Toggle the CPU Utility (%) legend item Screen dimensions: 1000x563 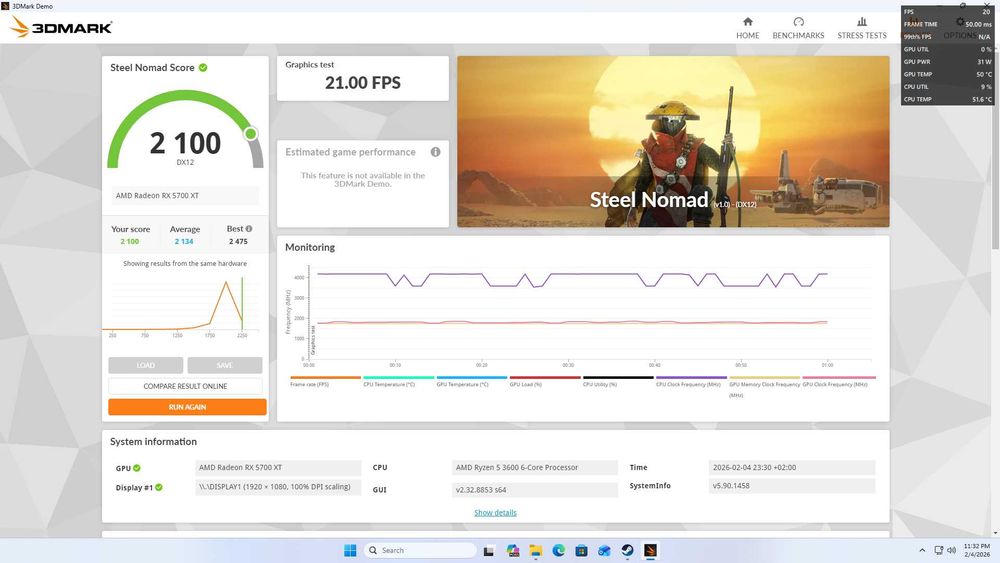click(x=618, y=381)
